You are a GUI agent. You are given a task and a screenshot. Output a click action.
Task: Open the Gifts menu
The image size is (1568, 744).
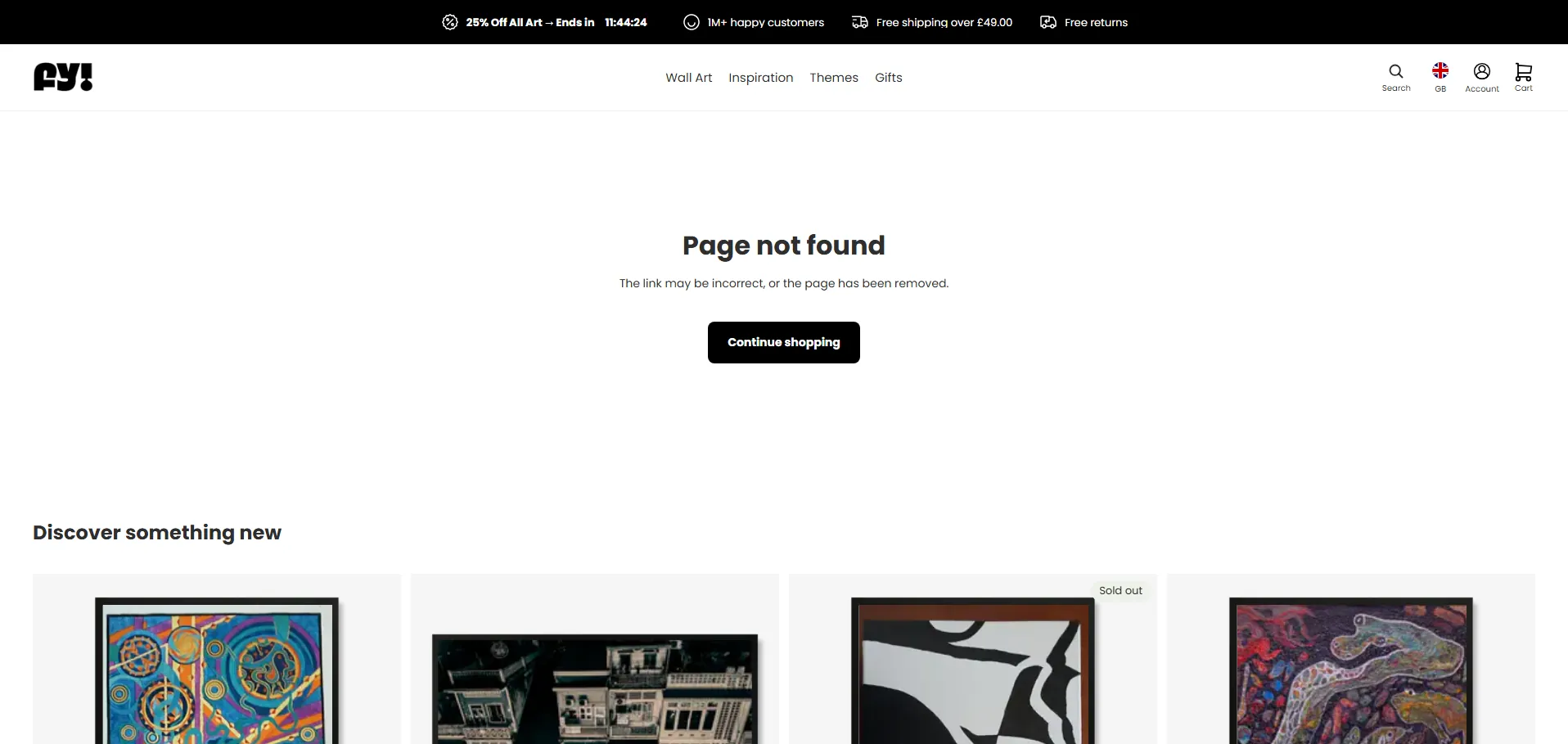(x=889, y=78)
